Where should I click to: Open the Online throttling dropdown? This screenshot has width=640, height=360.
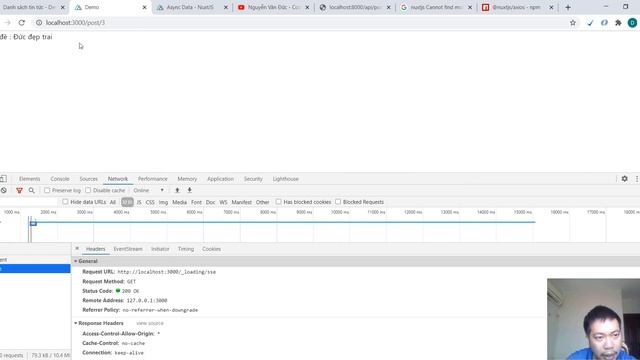click(149, 190)
